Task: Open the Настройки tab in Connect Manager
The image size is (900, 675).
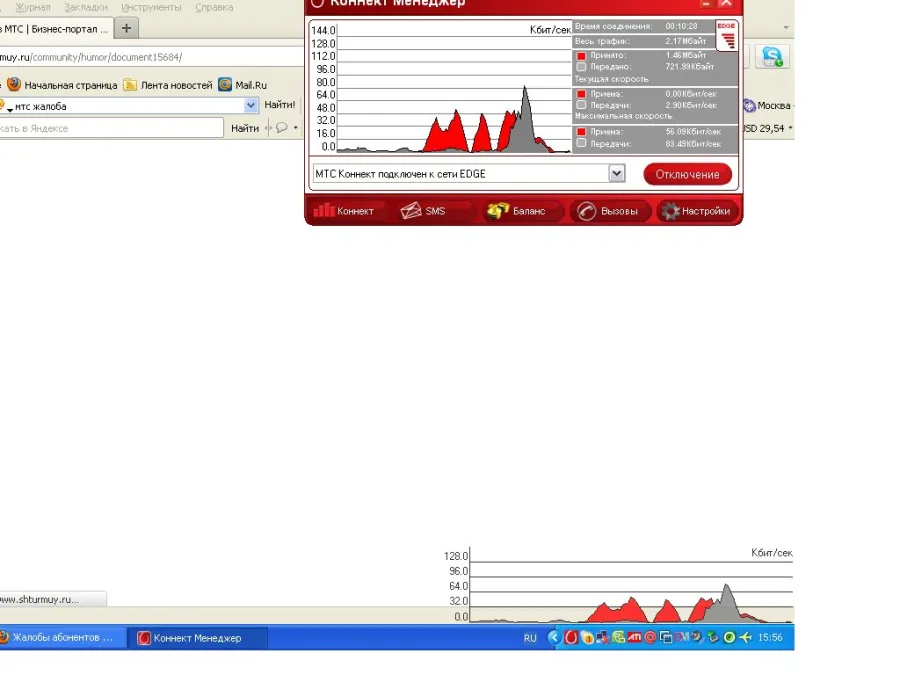Action: point(696,211)
